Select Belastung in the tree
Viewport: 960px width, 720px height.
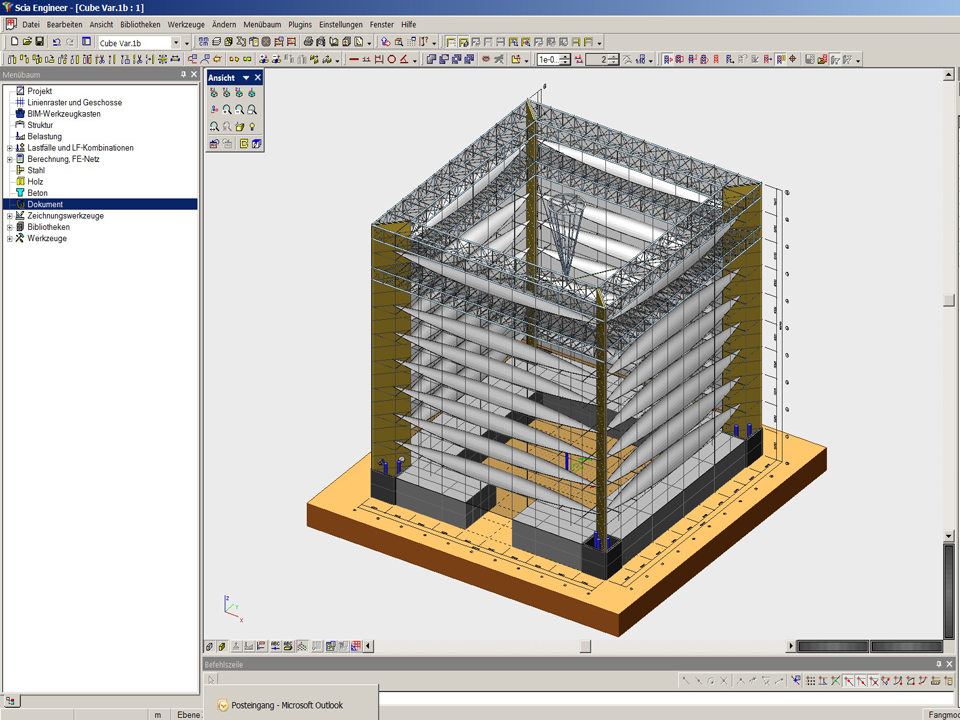(x=44, y=137)
